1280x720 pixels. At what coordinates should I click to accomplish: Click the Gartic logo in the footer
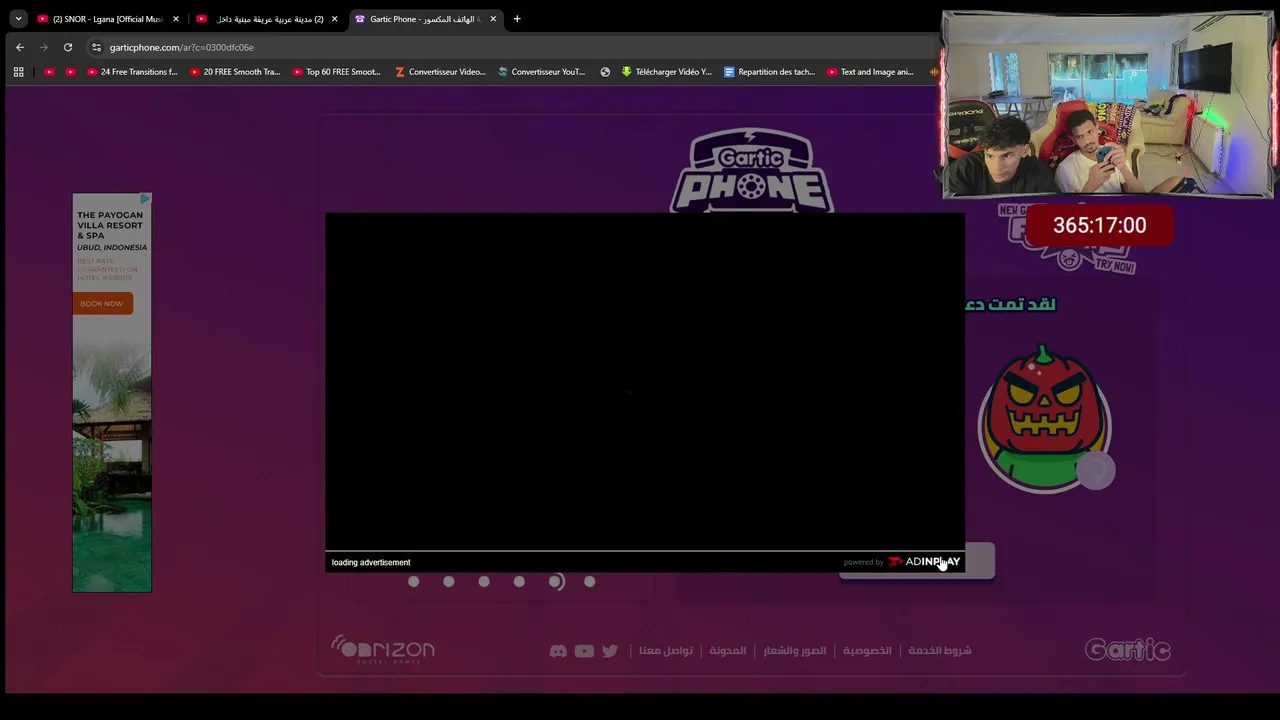[x=1128, y=650]
